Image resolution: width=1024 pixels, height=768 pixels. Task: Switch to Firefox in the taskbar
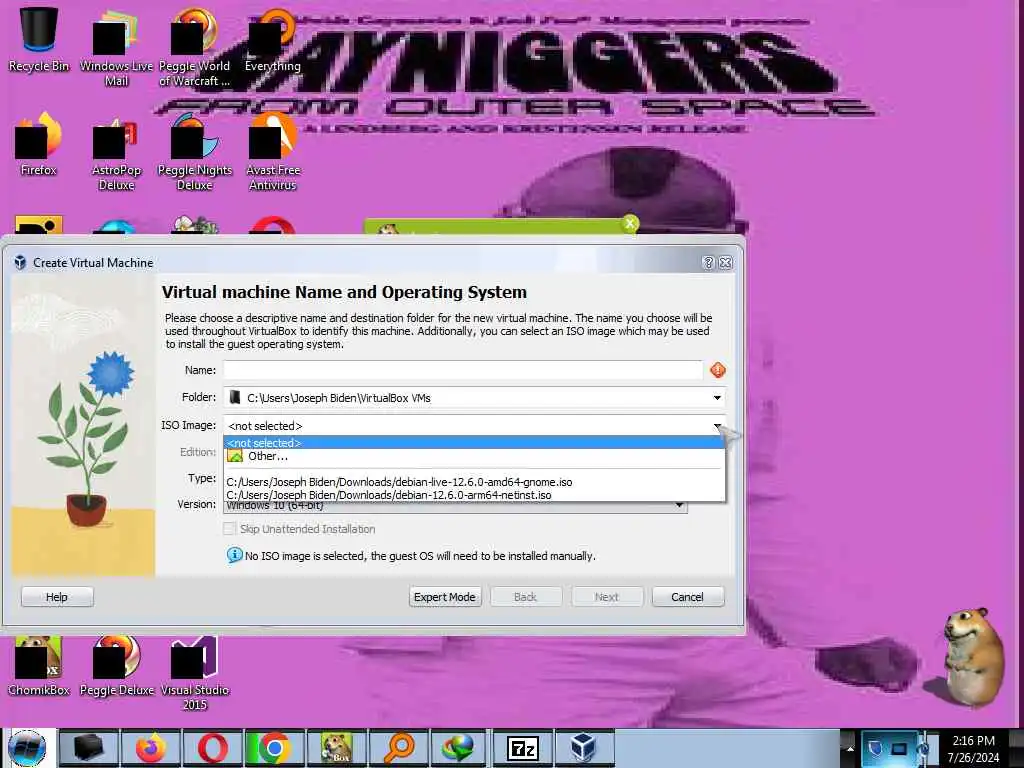point(151,748)
